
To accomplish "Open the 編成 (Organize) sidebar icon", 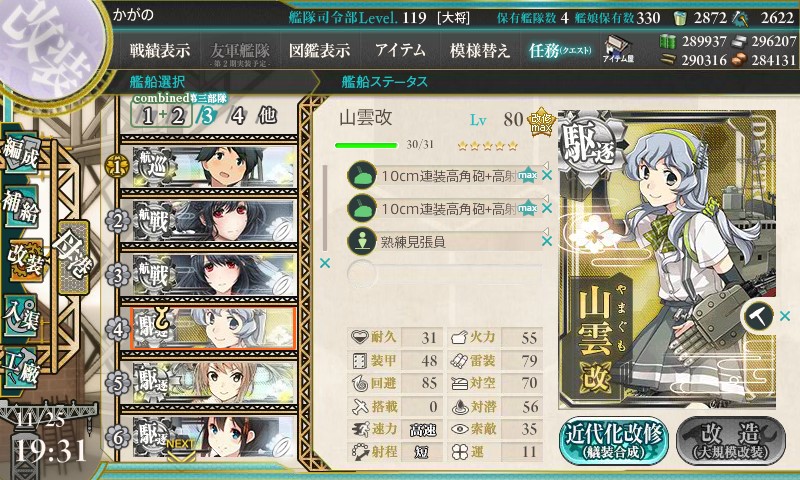I will click(x=21, y=154).
